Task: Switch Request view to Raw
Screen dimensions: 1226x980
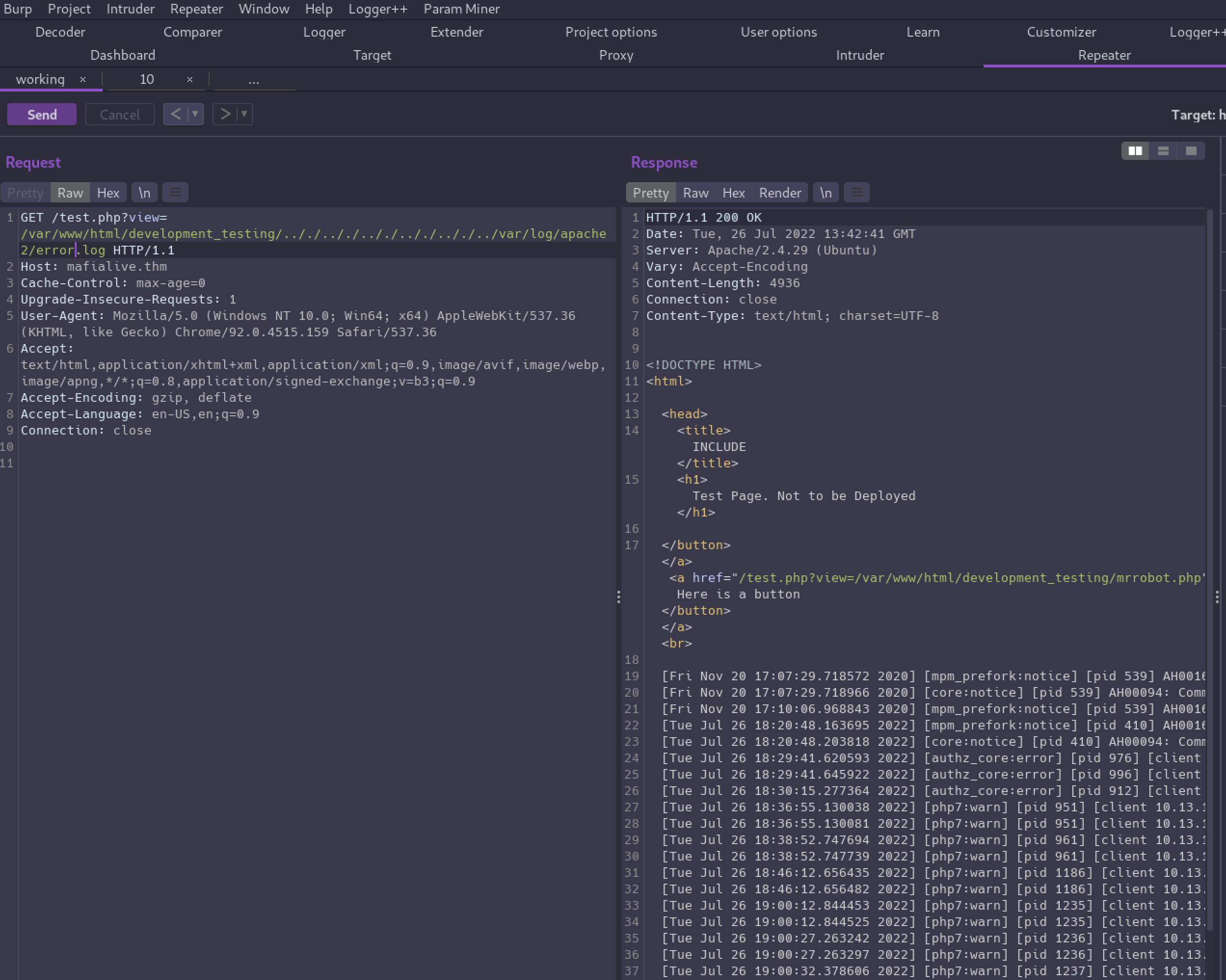Action: 70,193
